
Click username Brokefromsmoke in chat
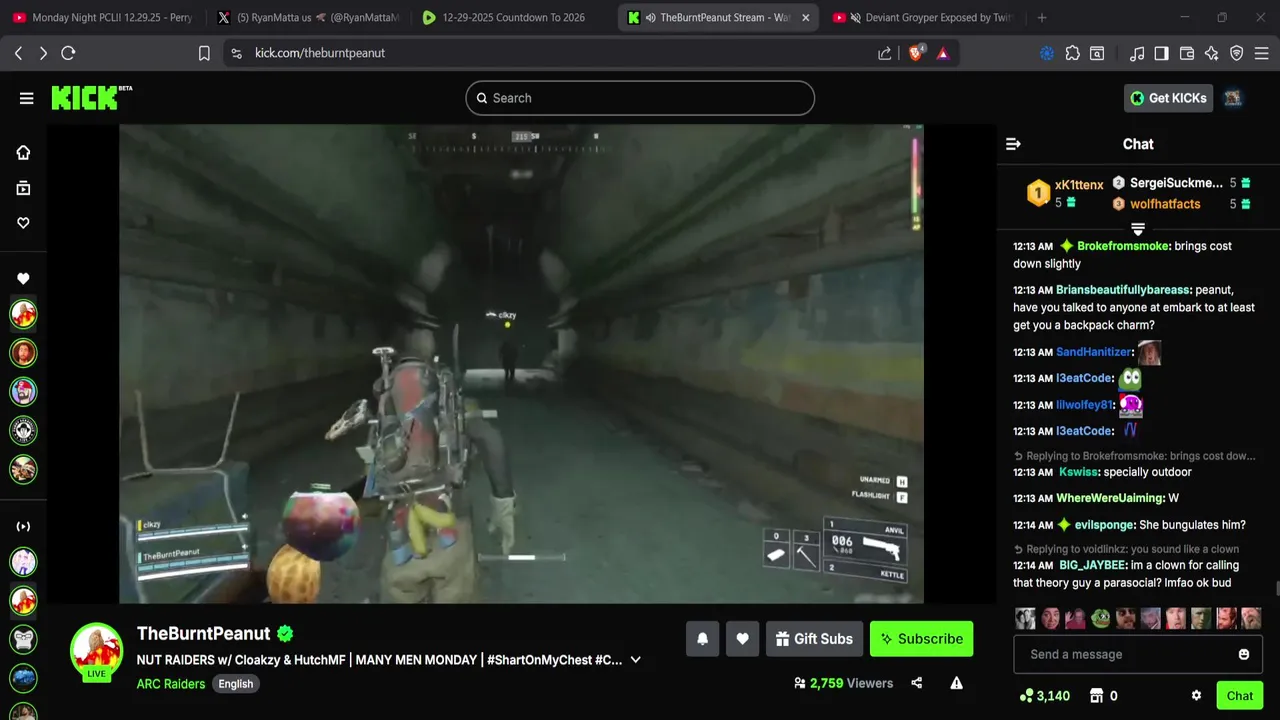[x=1123, y=246]
